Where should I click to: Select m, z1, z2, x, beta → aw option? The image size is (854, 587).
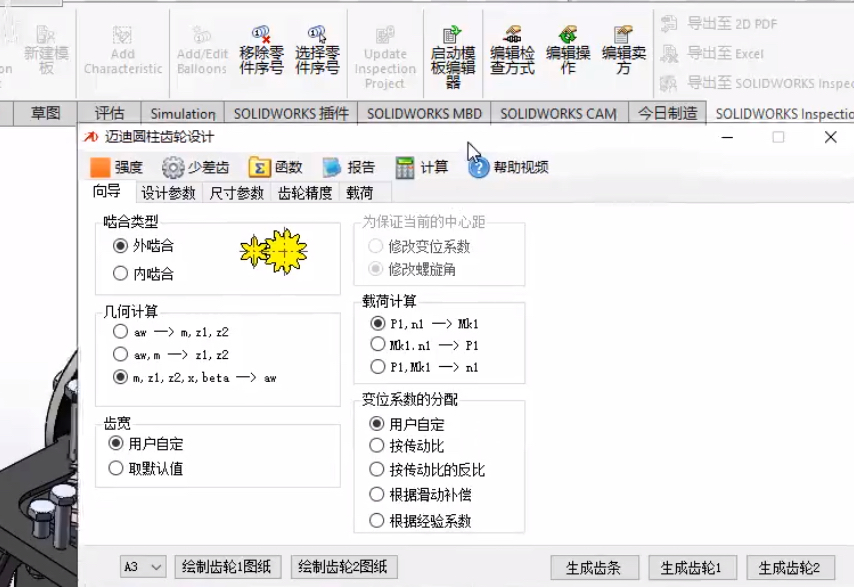tap(120, 377)
